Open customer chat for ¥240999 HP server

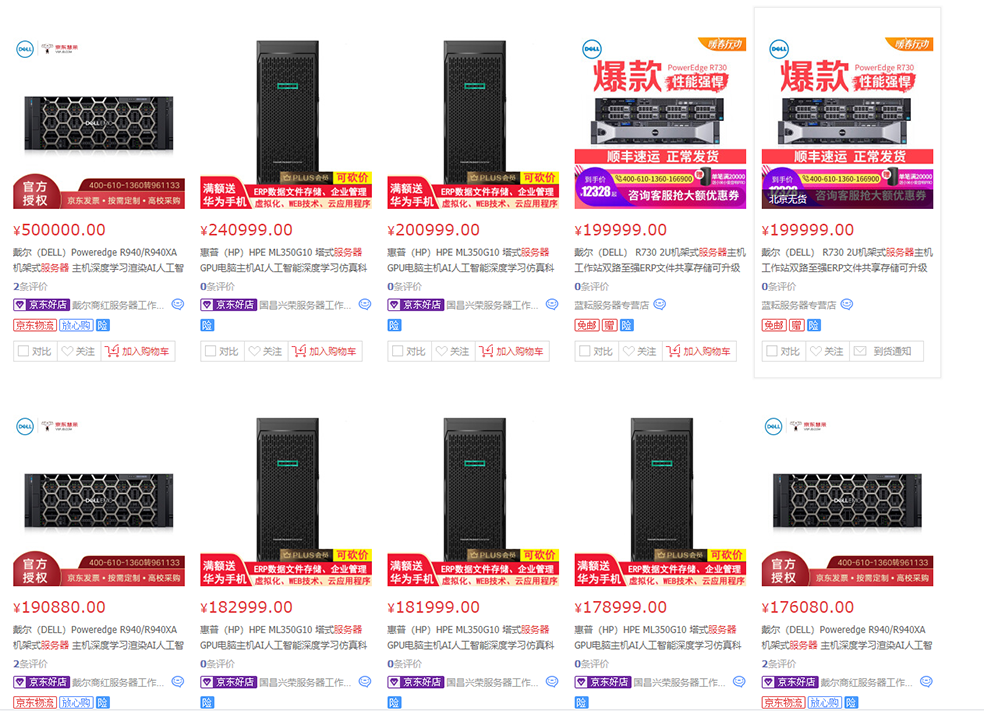tap(365, 305)
